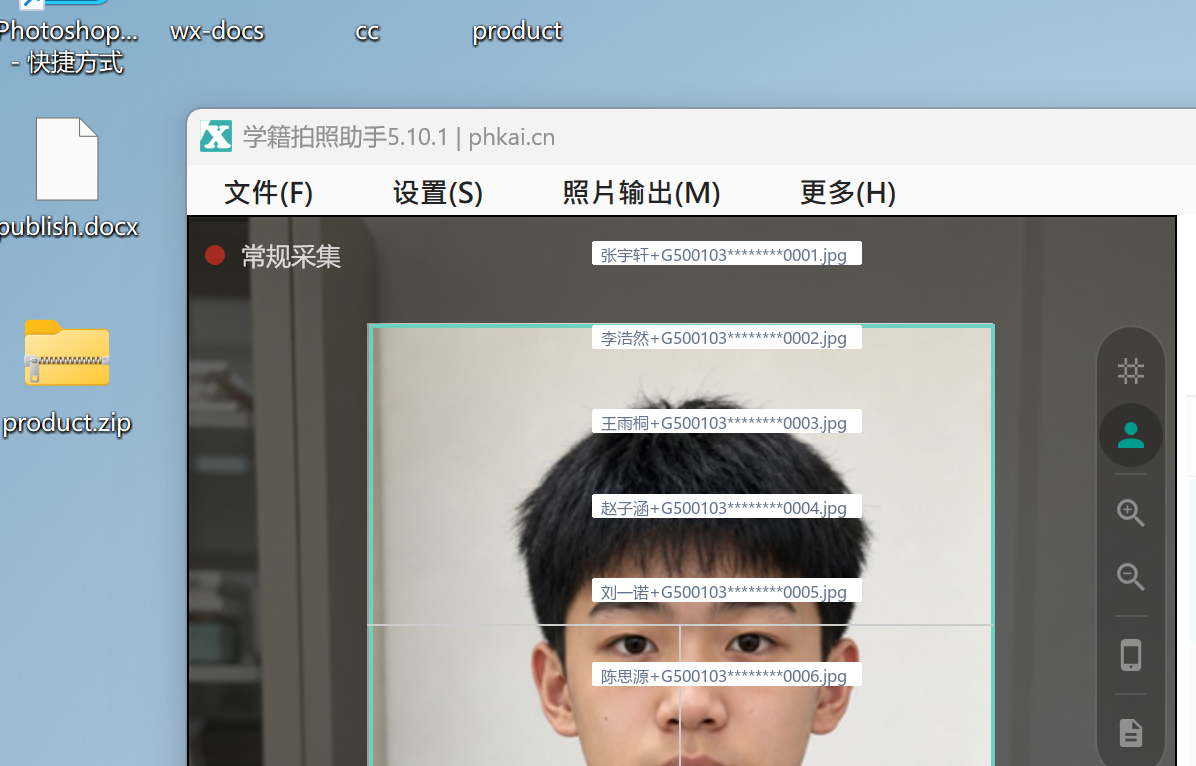Click the mobile phone icon
The width and height of the screenshot is (1196, 766).
(x=1130, y=655)
